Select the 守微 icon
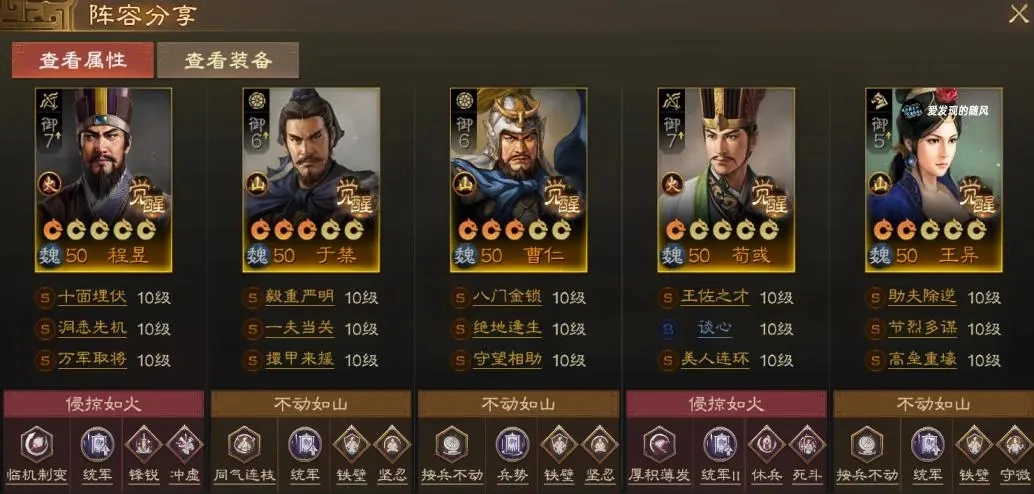This screenshot has height=494, width=1034. [x=1015, y=444]
